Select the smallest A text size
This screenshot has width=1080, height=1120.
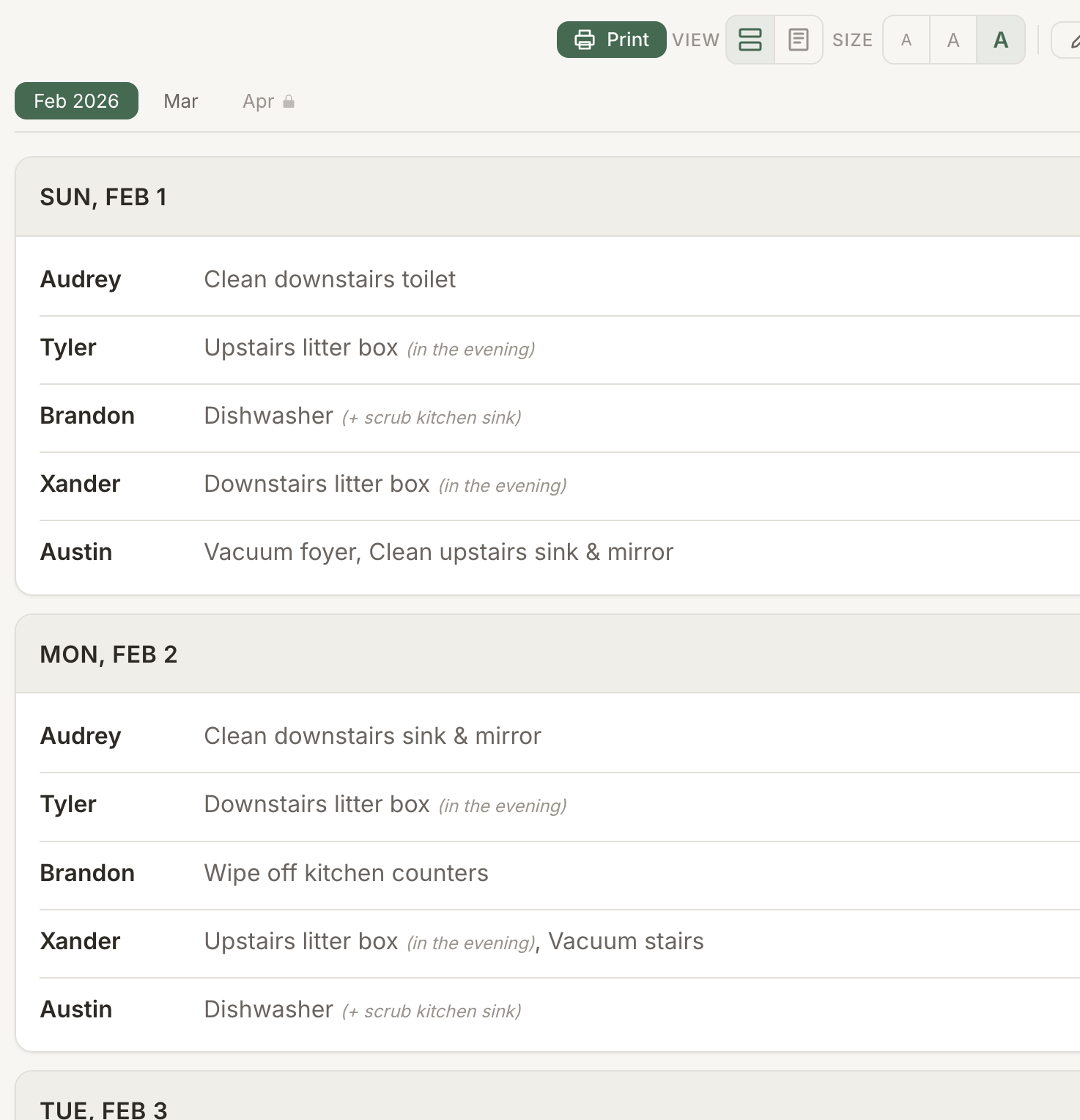point(906,40)
